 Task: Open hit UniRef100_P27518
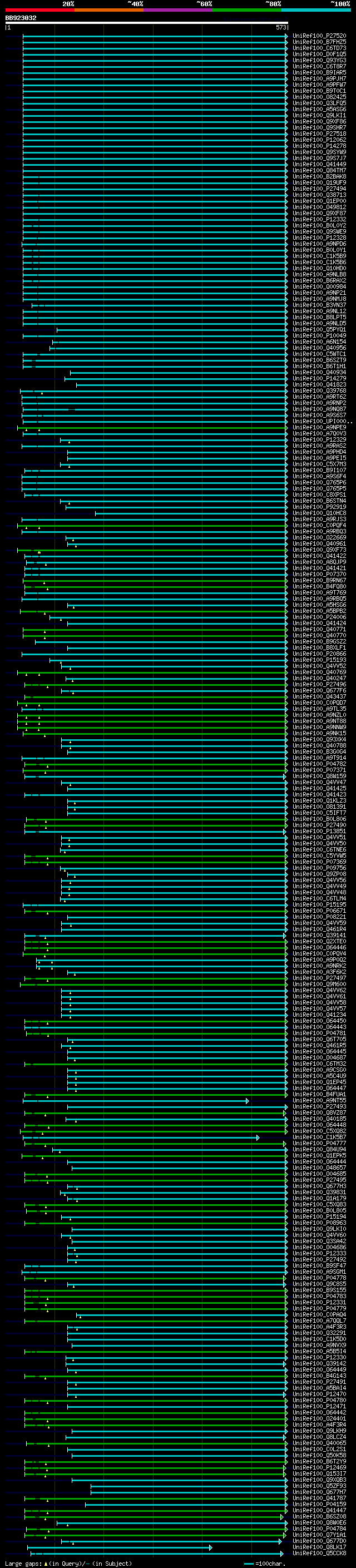(319, 134)
